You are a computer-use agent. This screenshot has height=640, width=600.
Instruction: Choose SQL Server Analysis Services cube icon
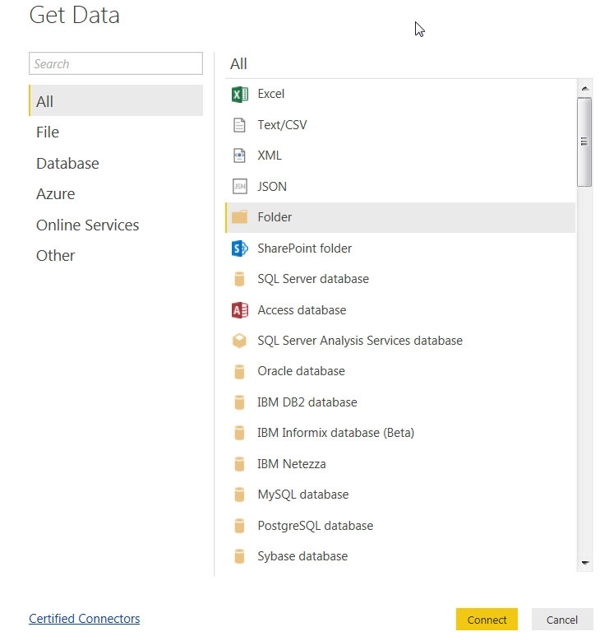(x=240, y=341)
